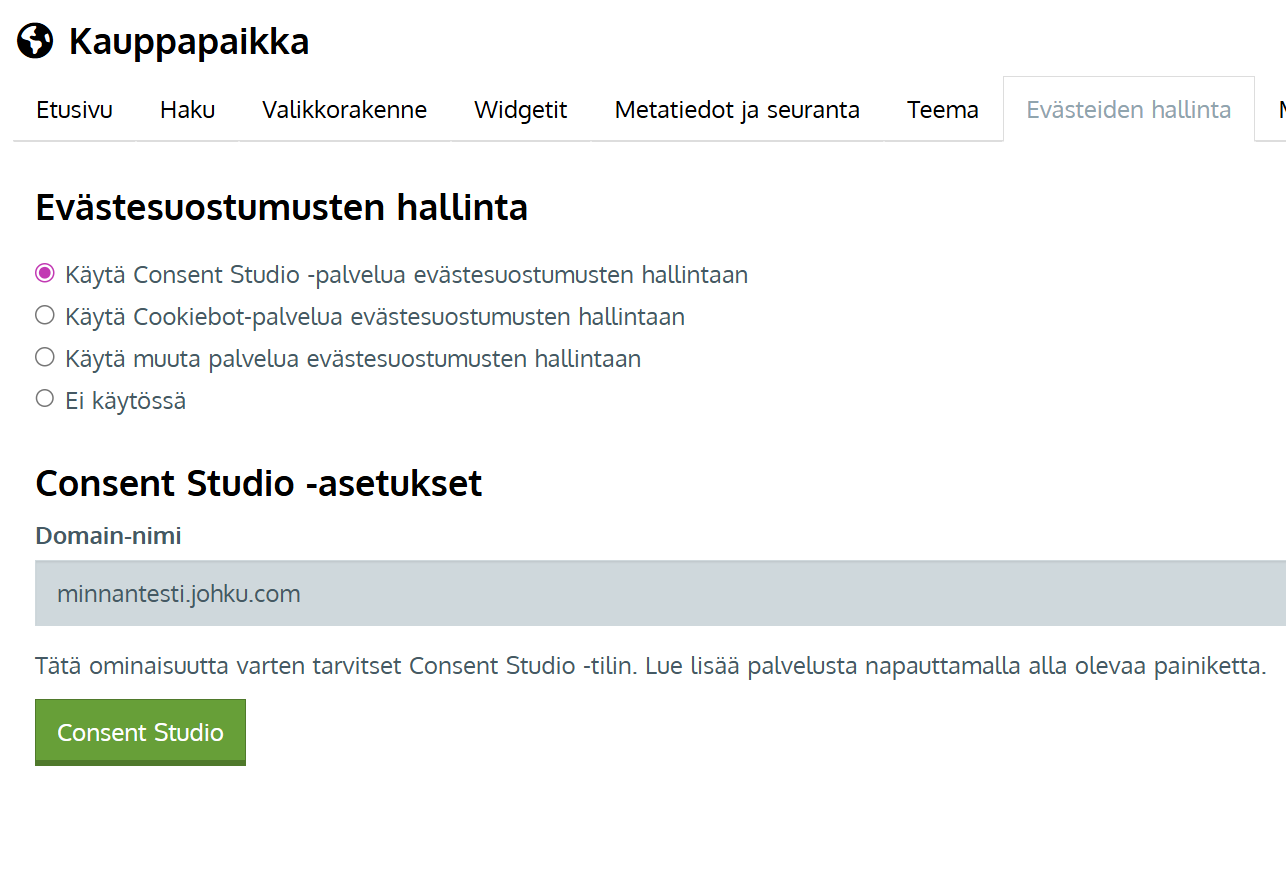
Task: Open Metatiedot ja seuranta tab
Action: (x=737, y=110)
